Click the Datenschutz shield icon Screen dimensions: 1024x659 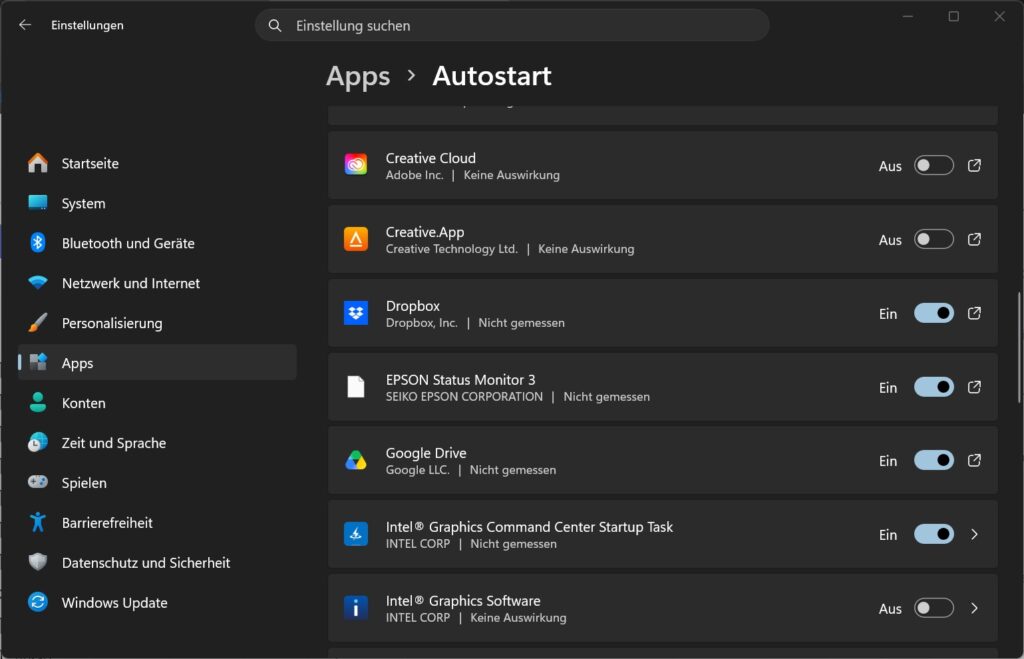[38, 562]
